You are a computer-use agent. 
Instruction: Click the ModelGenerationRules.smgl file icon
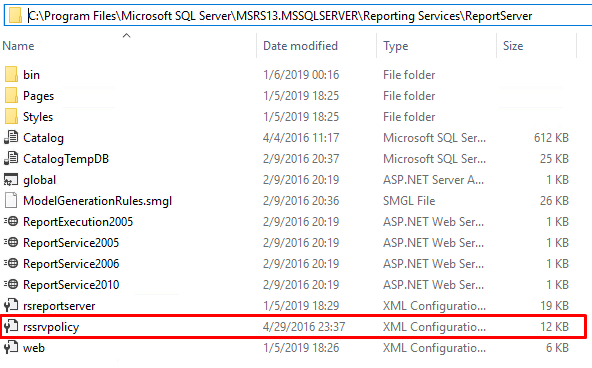(x=11, y=200)
